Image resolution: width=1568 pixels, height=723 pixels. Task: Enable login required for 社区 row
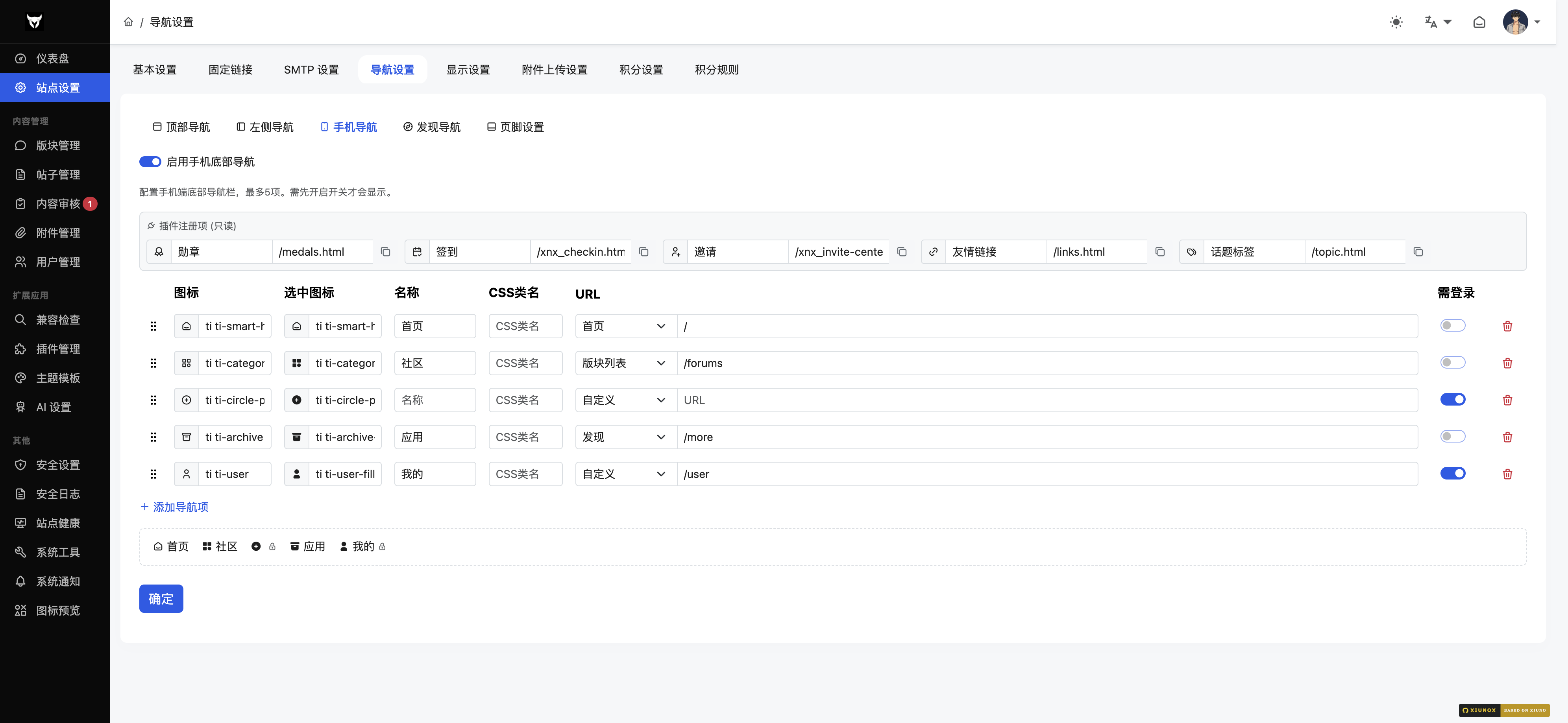(x=1452, y=363)
